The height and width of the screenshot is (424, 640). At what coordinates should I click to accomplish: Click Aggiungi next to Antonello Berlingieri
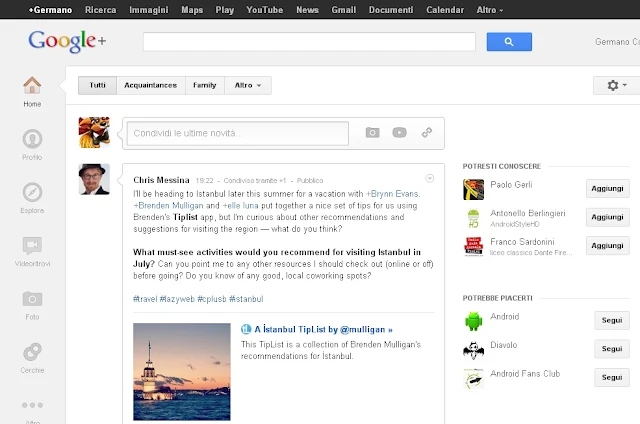(x=607, y=217)
